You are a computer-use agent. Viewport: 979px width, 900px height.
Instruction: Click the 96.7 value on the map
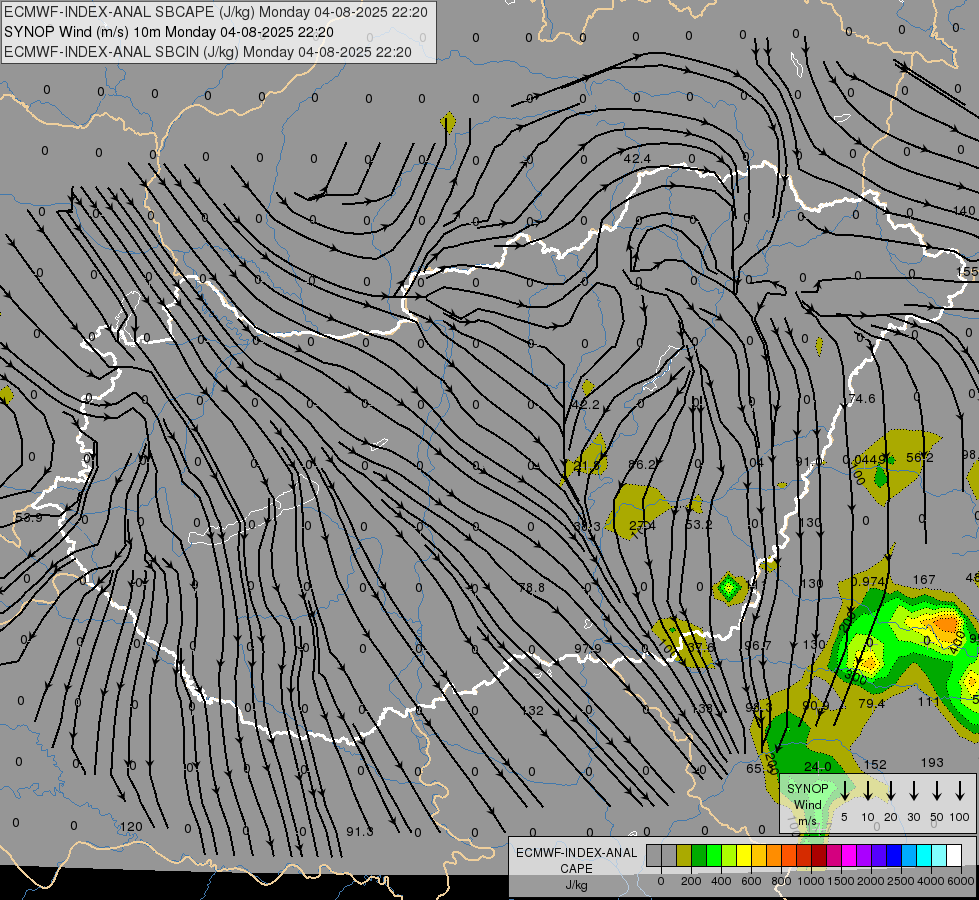(757, 645)
